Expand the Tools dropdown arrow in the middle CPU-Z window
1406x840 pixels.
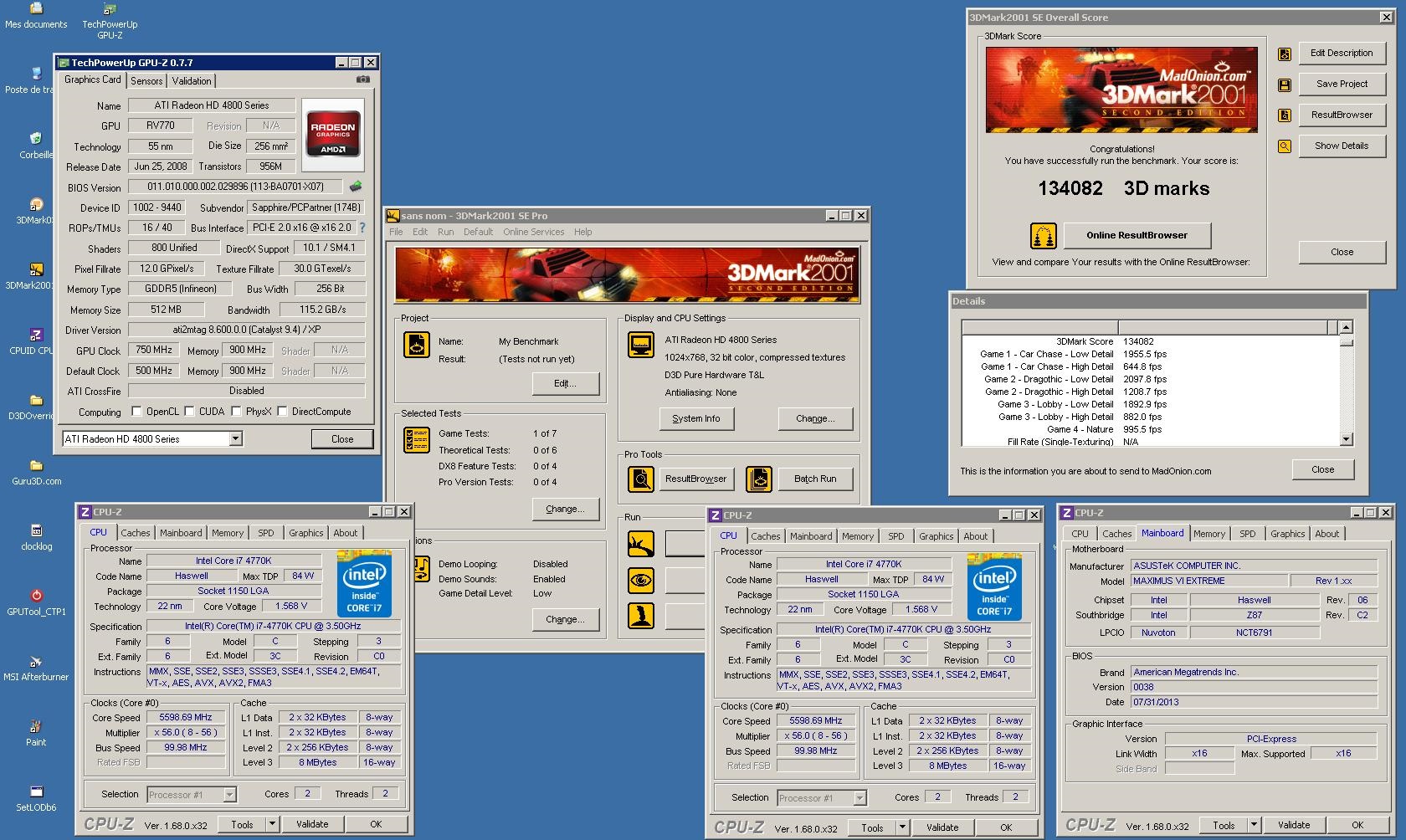coord(902,827)
